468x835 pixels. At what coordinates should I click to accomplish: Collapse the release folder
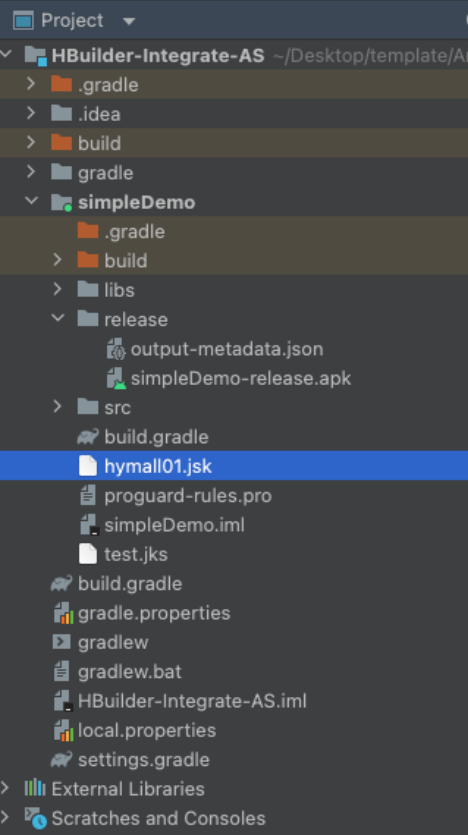pos(58,318)
